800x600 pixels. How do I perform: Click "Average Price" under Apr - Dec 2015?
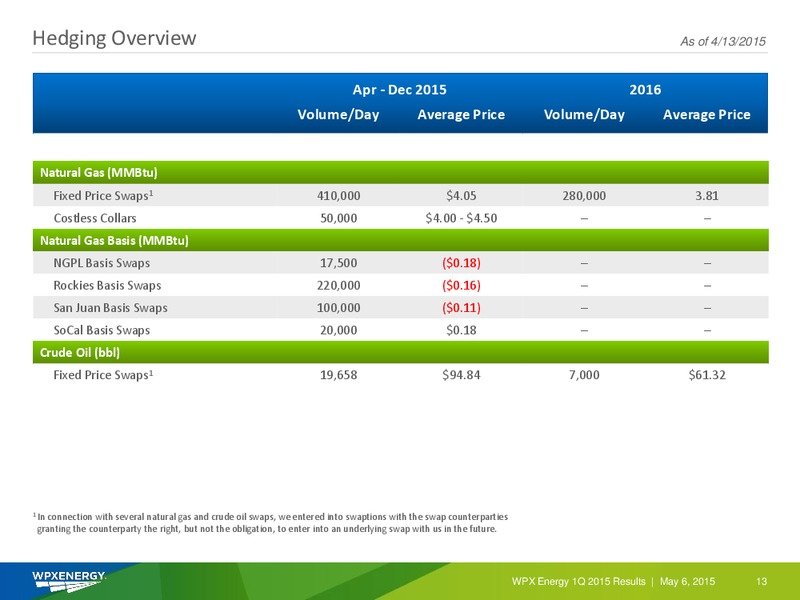461,114
